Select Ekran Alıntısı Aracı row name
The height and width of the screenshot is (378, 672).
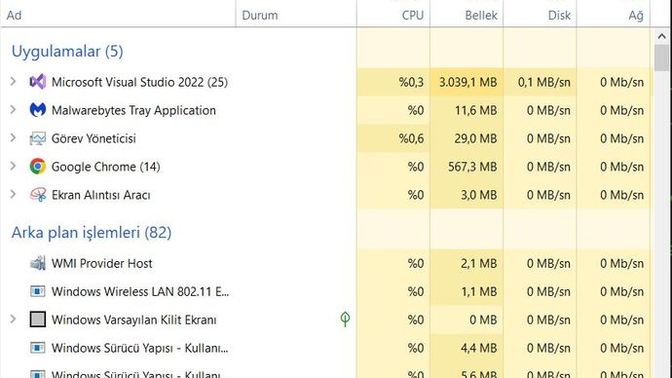pos(101,195)
